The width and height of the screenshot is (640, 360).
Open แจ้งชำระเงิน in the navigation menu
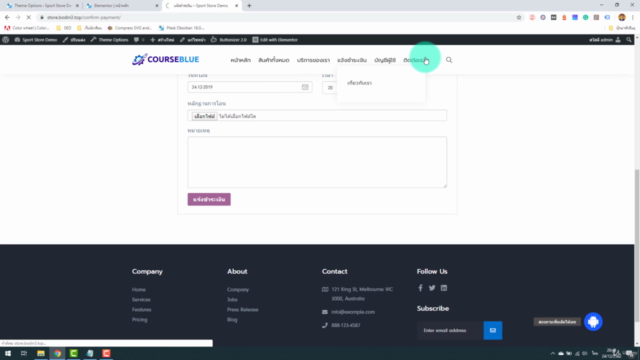click(x=352, y=60)
